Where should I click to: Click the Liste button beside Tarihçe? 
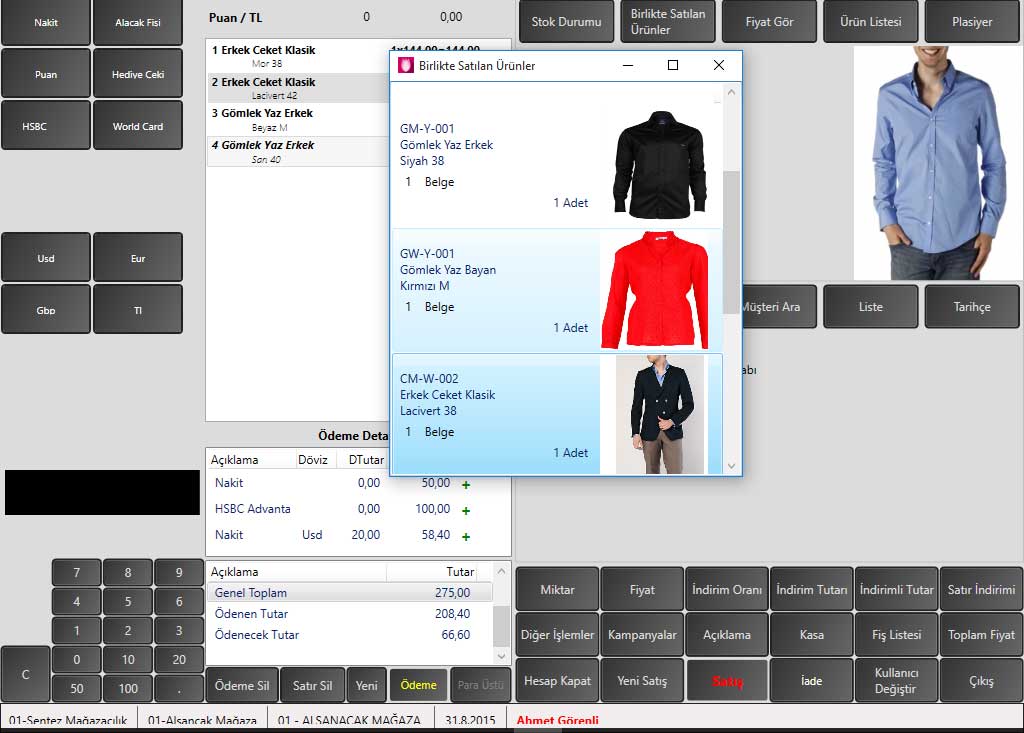coord(871,306)
